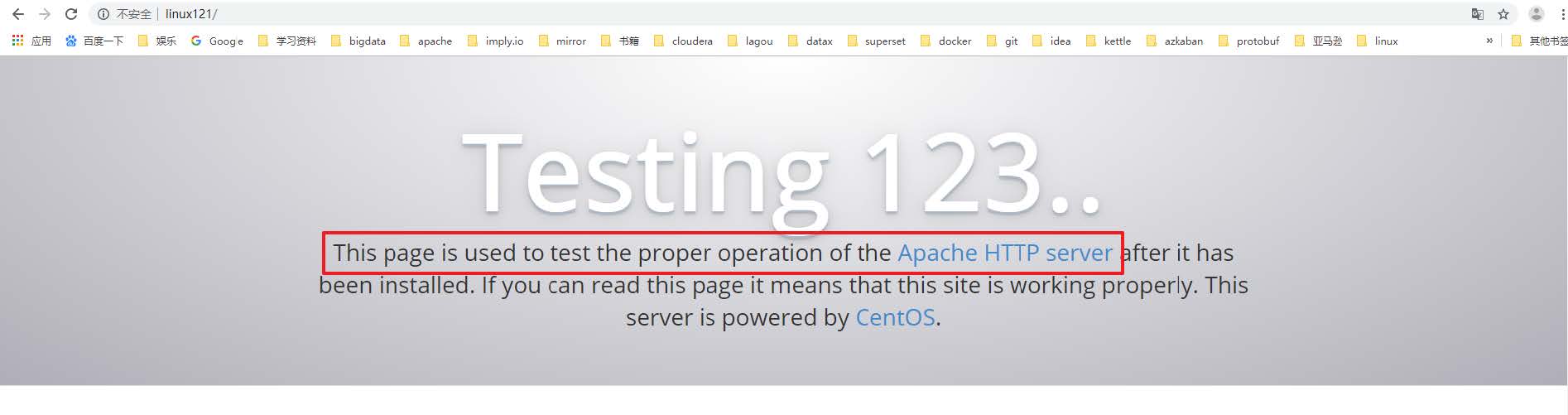1568x415 pixels.
Task: Open the not-secure site info icon
Action: coord(103,14)
